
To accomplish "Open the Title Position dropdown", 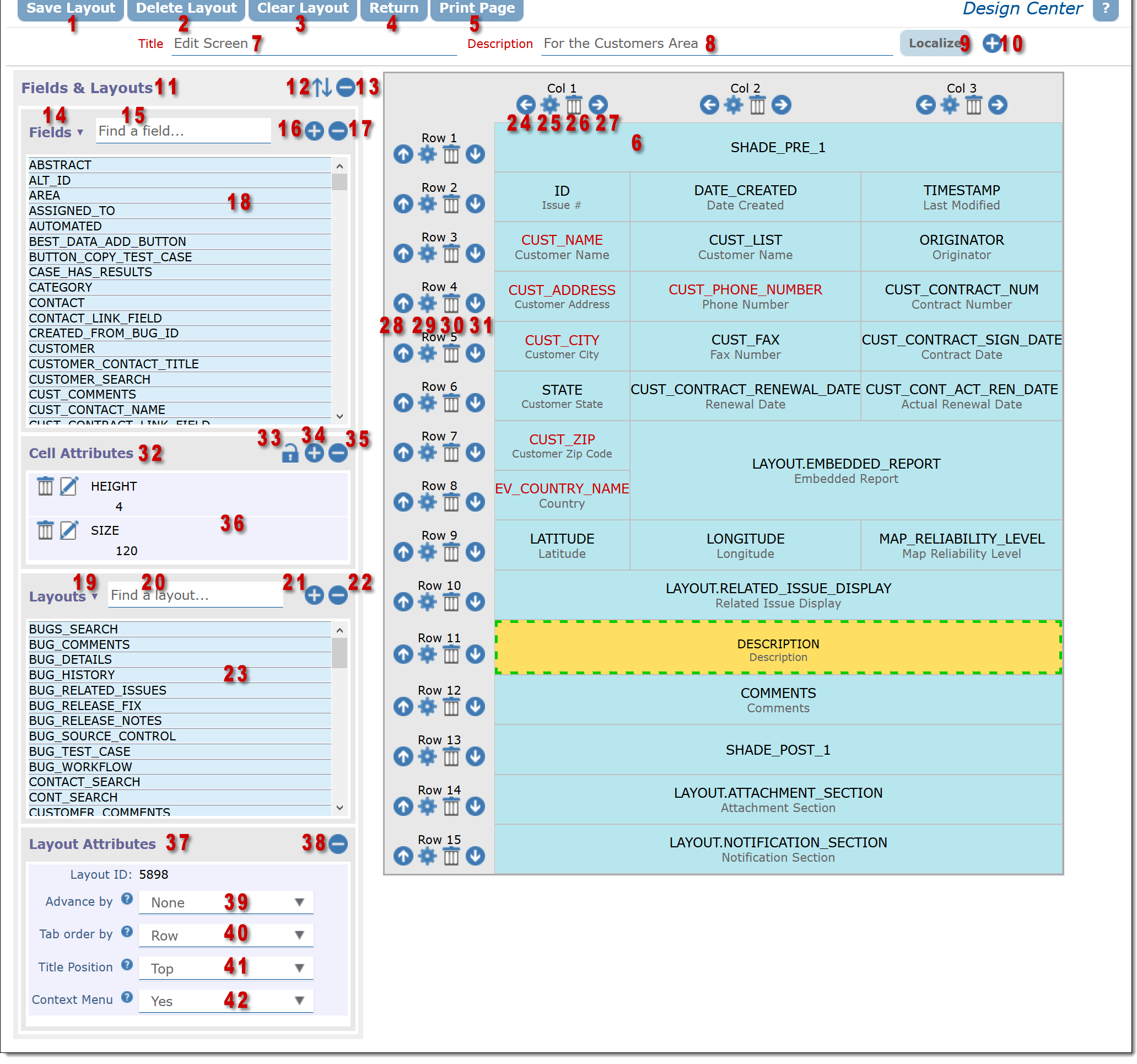I will pyautogui.click(x=226, y=969).
